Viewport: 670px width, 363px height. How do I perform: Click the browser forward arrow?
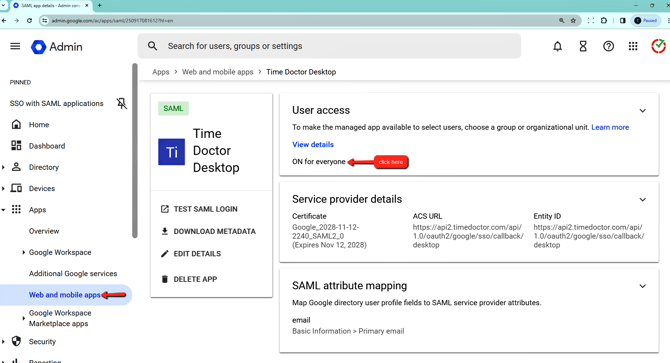[16, 20]
